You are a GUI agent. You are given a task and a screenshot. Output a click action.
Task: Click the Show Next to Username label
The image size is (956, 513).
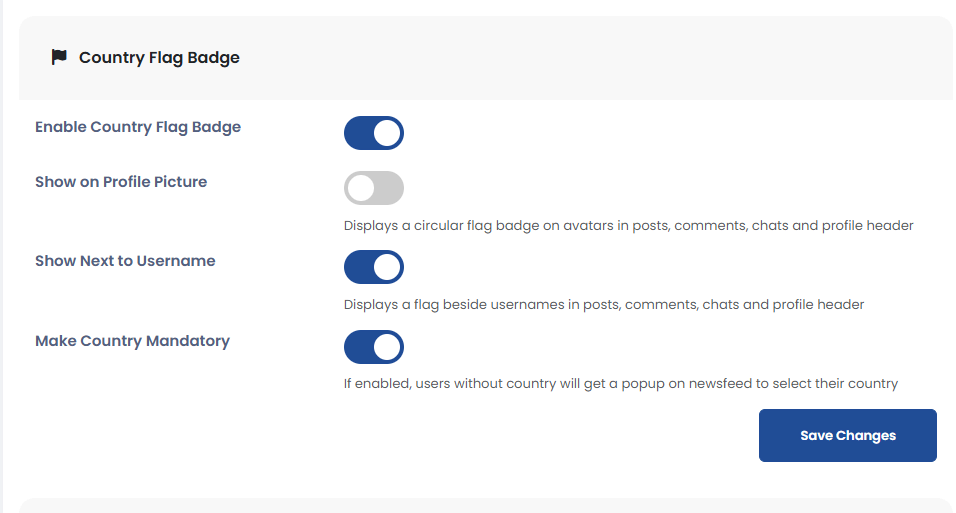pos(125,261)
